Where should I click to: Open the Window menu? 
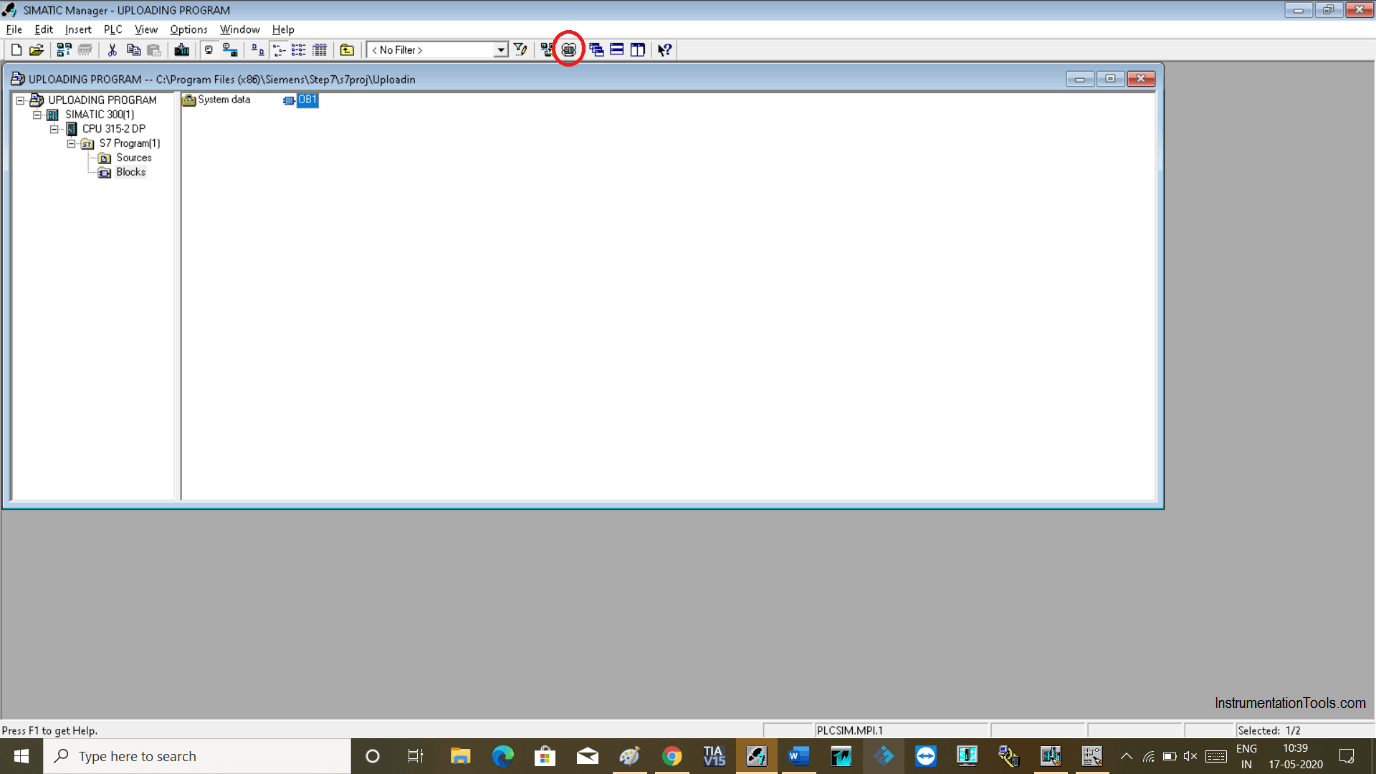click(240, 29)
